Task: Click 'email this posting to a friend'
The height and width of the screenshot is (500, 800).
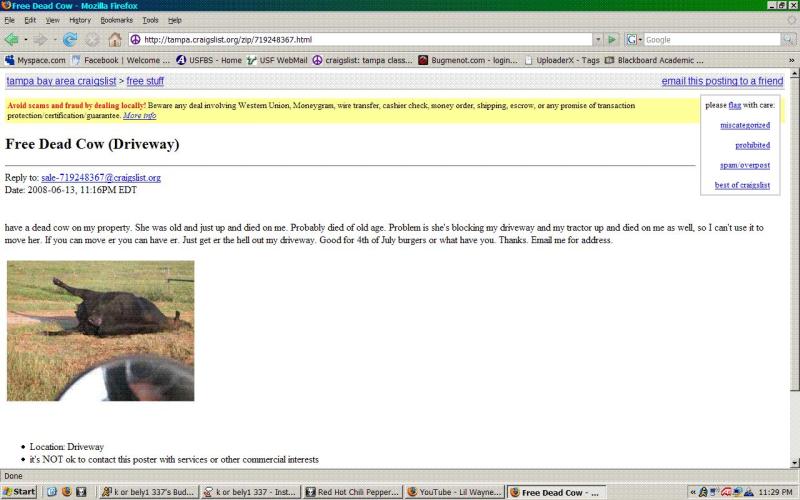Action: tap(722, 81)
